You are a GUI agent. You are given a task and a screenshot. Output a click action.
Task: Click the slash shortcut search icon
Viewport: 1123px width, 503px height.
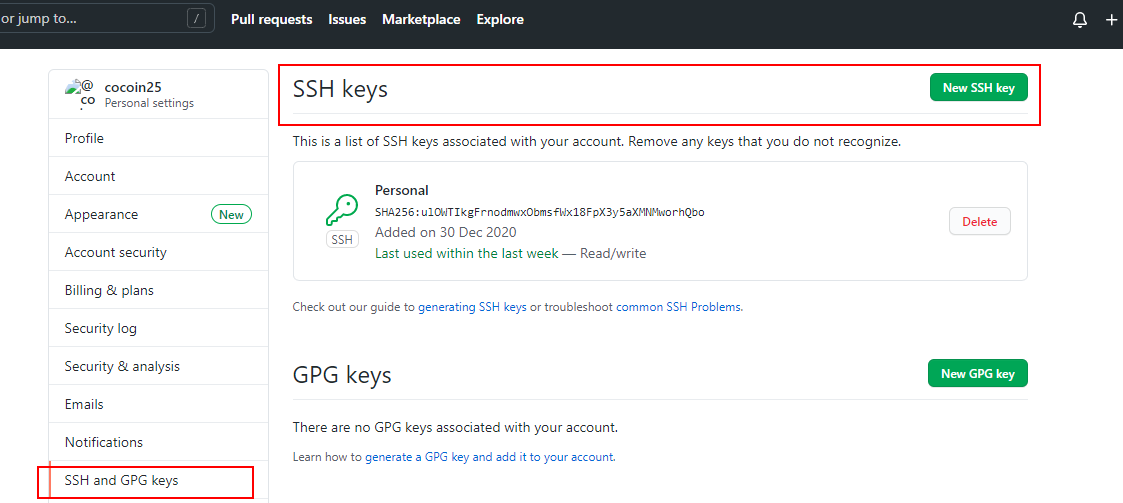click(197, 18)
